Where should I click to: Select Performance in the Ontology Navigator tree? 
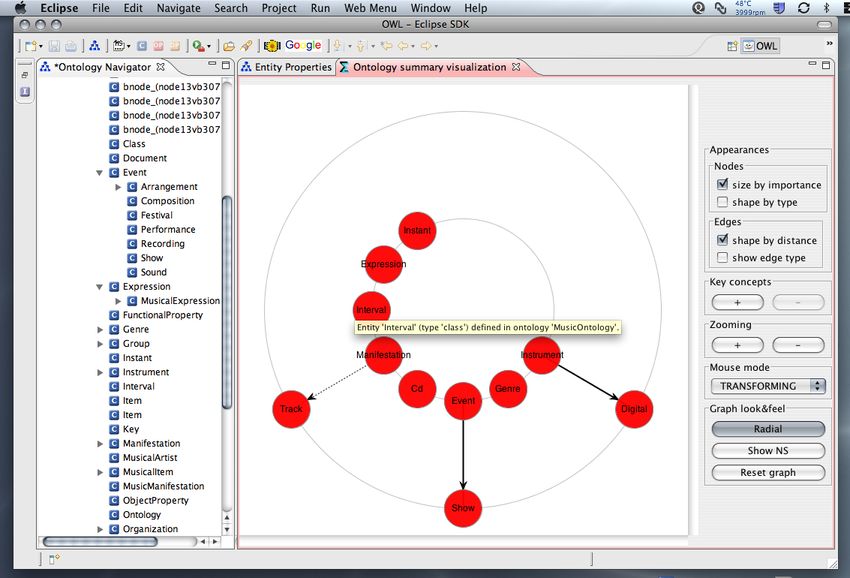pos(168,229)
